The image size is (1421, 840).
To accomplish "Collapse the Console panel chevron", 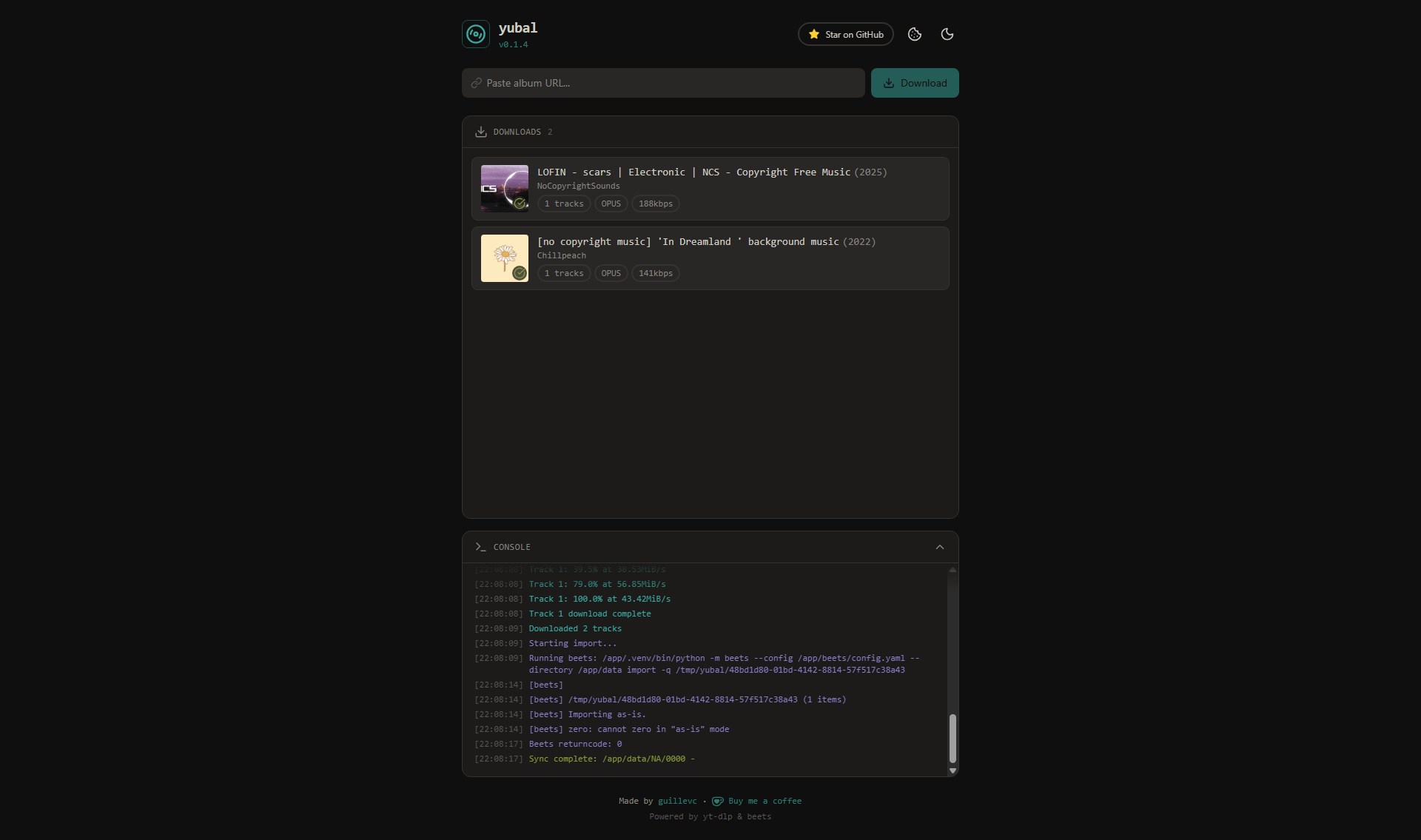I will (940, 547).
